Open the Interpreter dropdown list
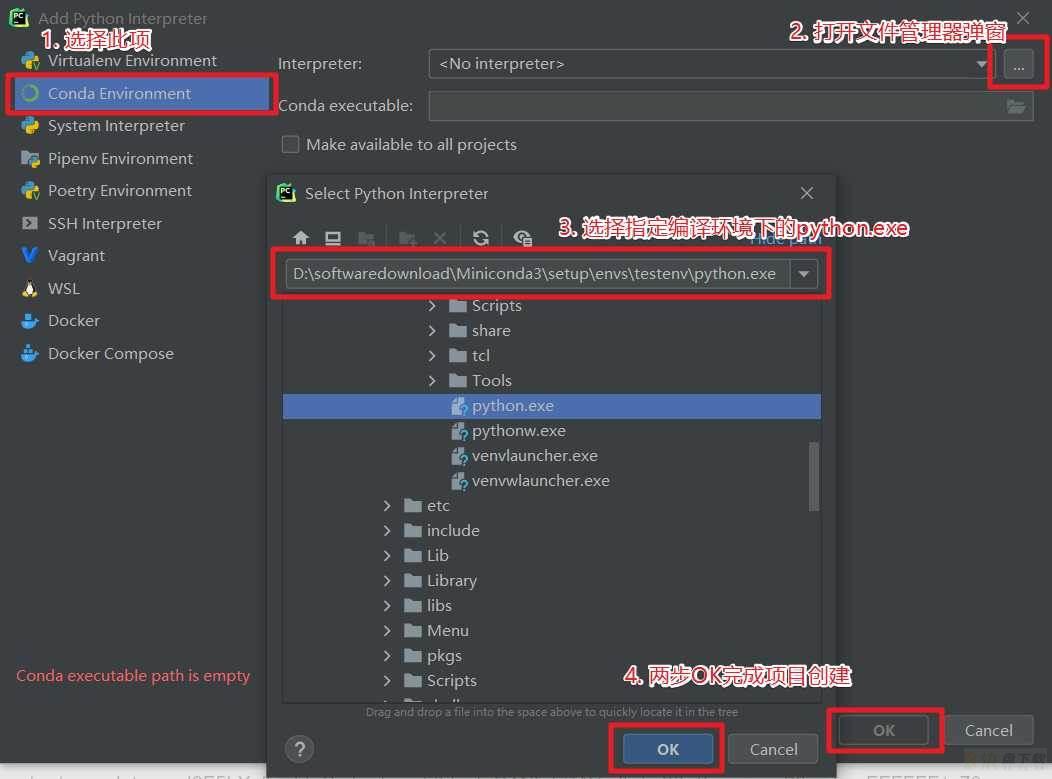The image size is (1052, 779). coord(981,64)
